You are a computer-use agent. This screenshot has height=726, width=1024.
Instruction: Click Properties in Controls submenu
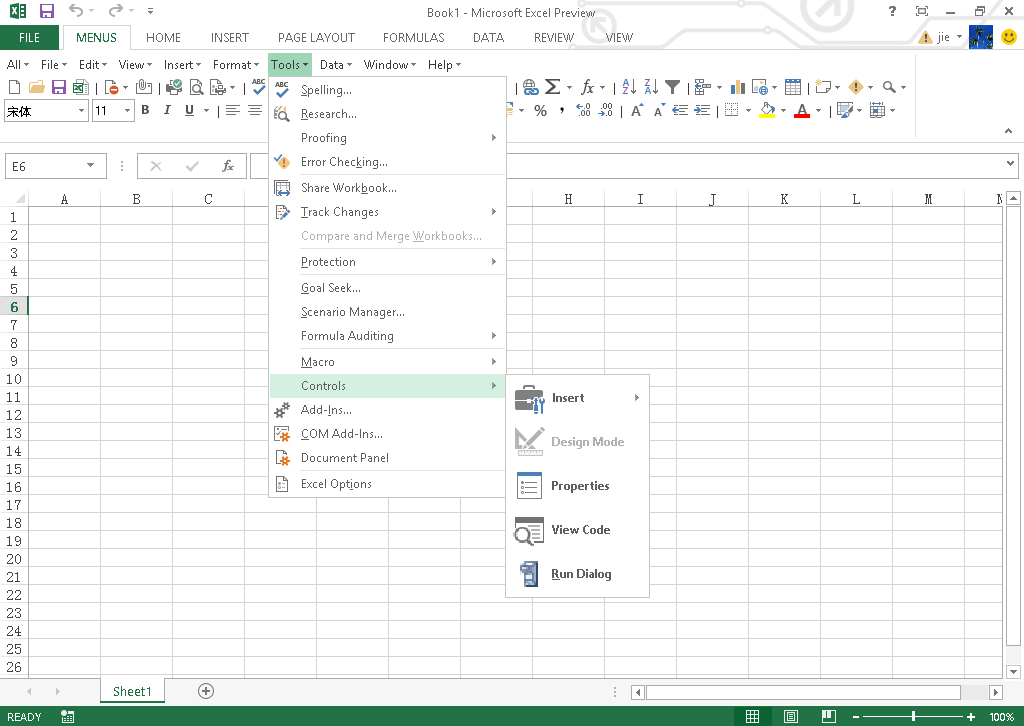(x=577, y=486)
